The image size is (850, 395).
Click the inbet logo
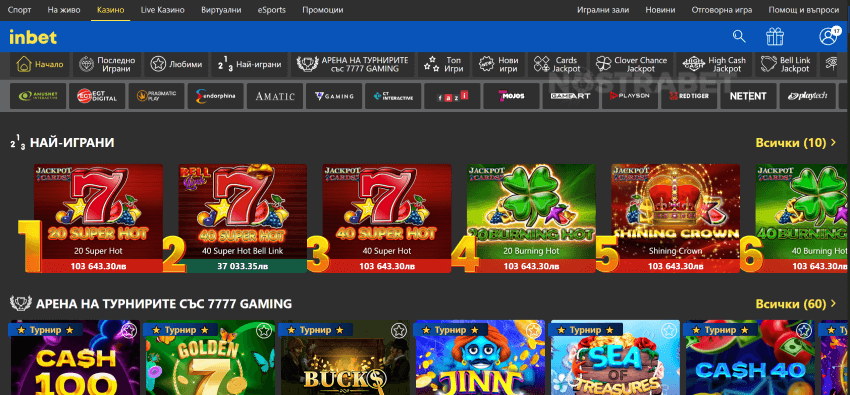pyautogui.click(x=33, y=37)
